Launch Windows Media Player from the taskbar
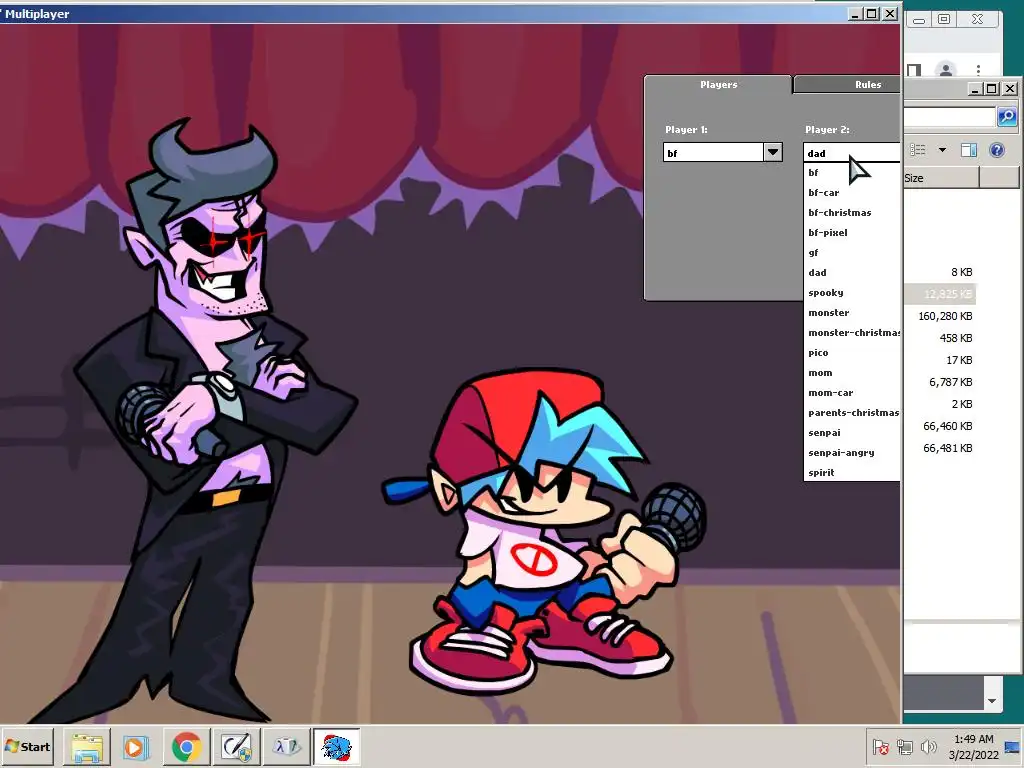This screenshot has height=768, width=1024. point(136,746)
